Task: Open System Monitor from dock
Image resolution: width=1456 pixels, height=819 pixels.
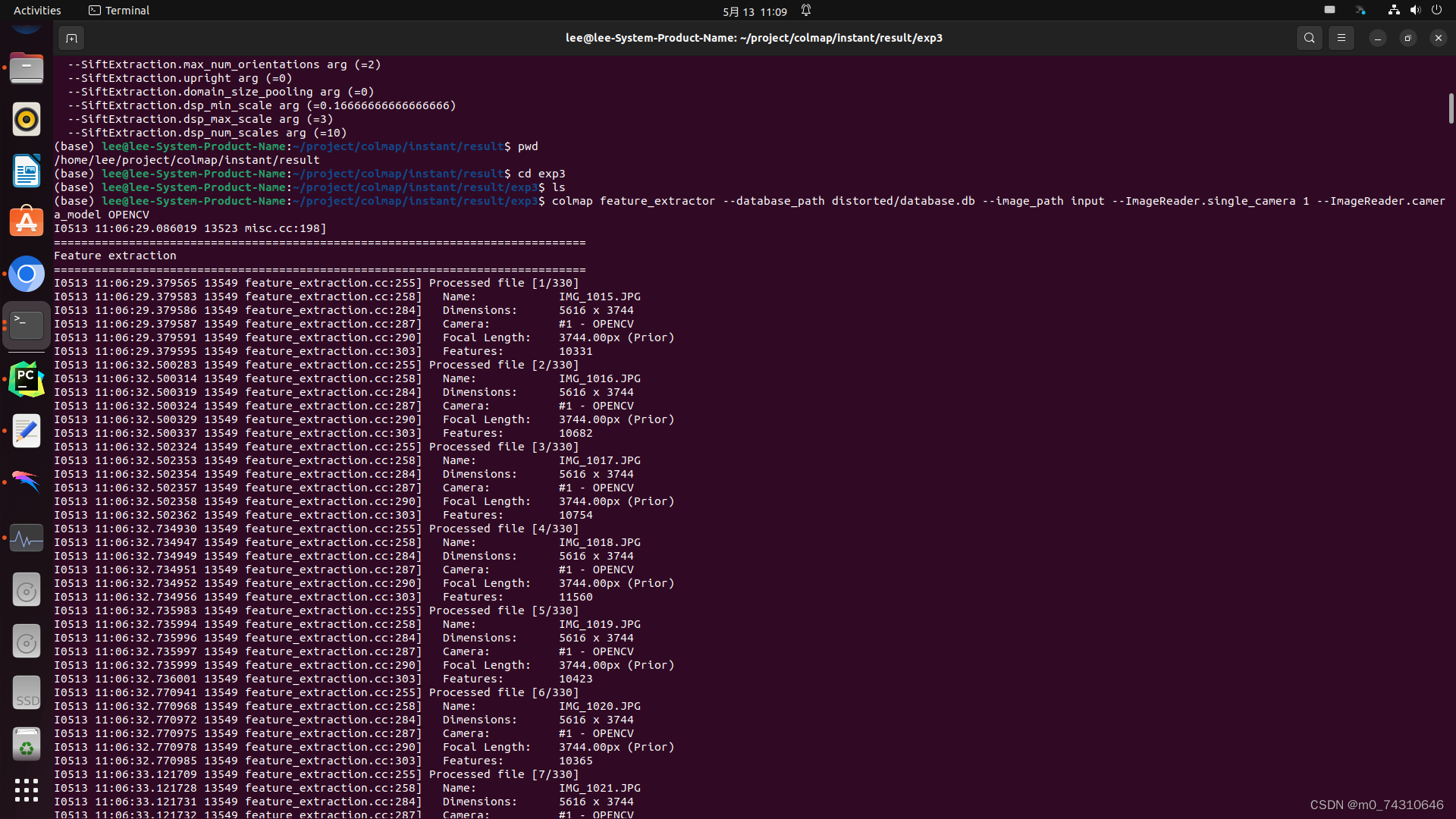Action: click(27, 538)
